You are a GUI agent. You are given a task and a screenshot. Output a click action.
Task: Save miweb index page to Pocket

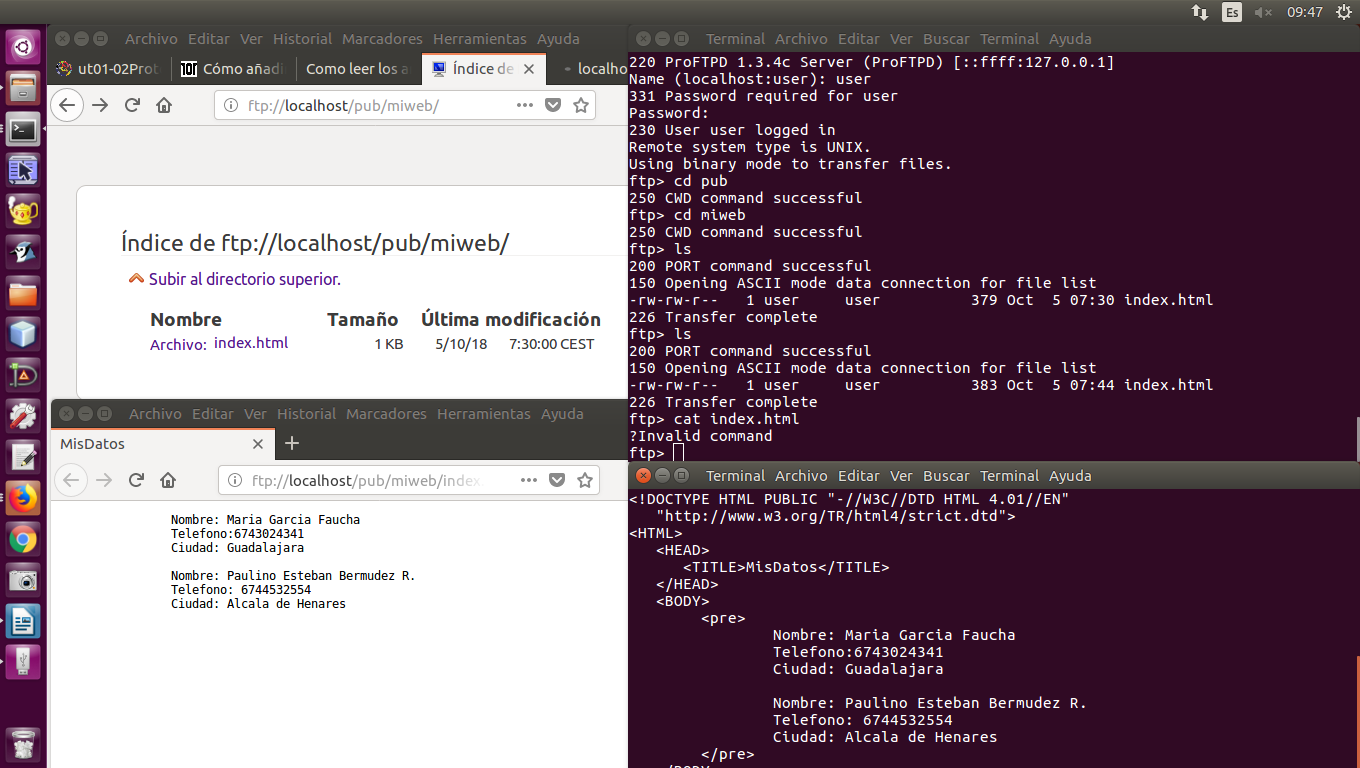[x=553, y=105]
